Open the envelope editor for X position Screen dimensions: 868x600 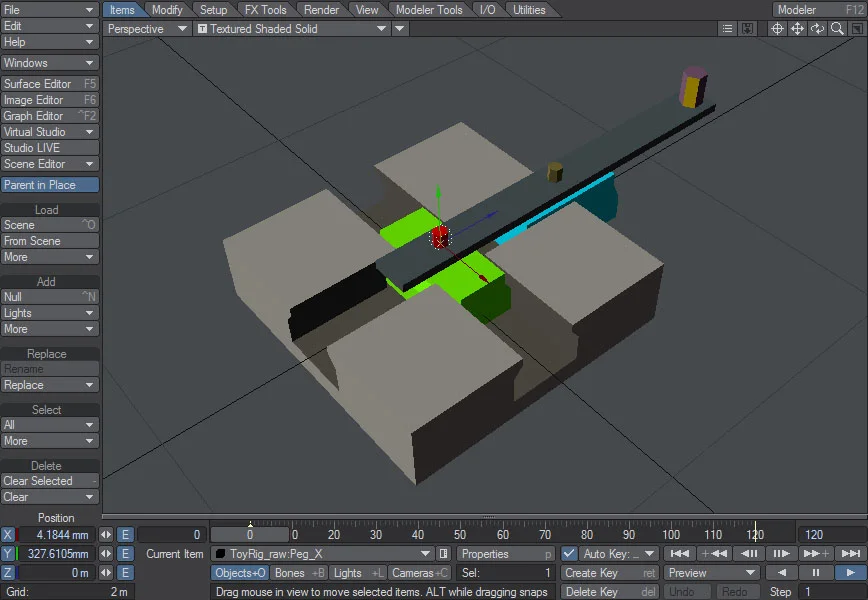(x=124, y=534)
